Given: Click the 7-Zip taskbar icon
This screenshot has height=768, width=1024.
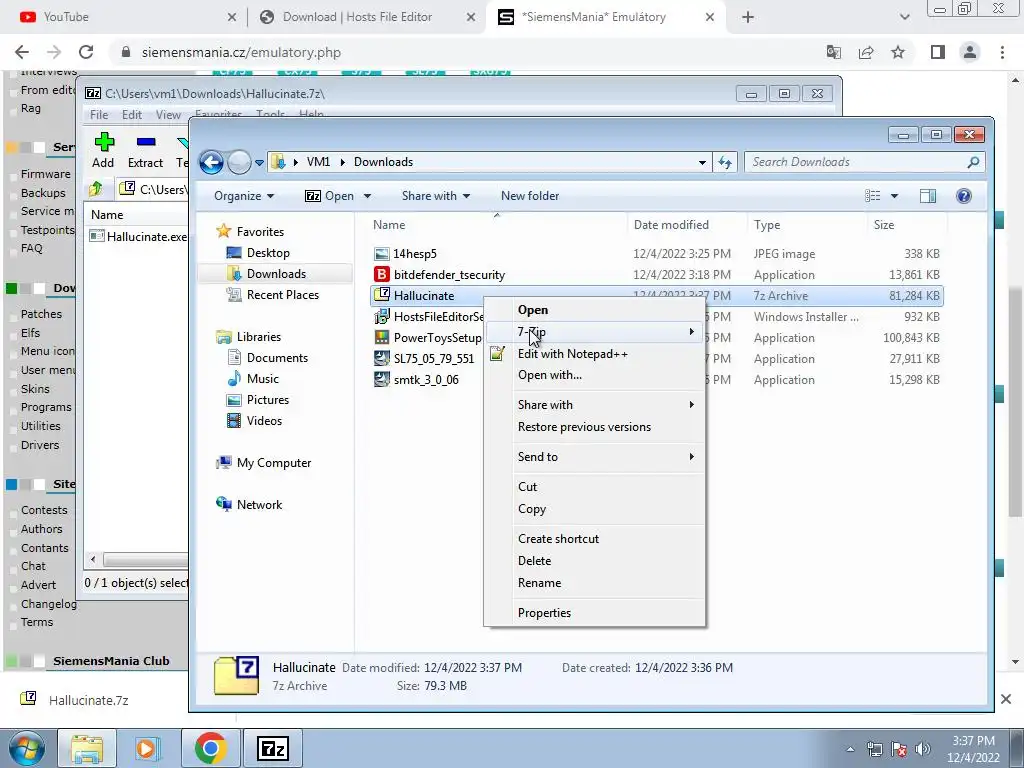Looking at the screenshot, I should tap(273, 748).
